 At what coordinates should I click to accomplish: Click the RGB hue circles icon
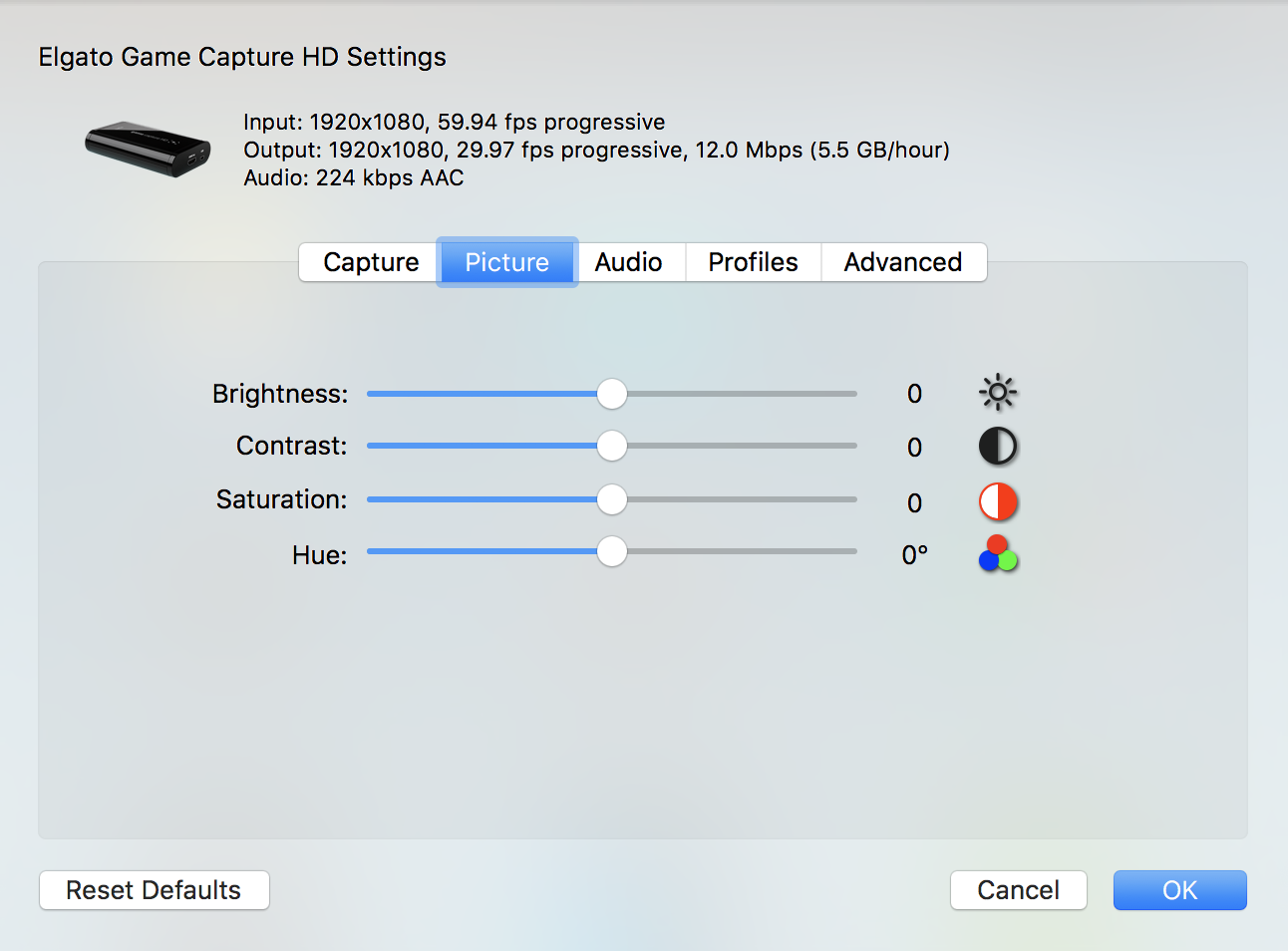point(998,554)
